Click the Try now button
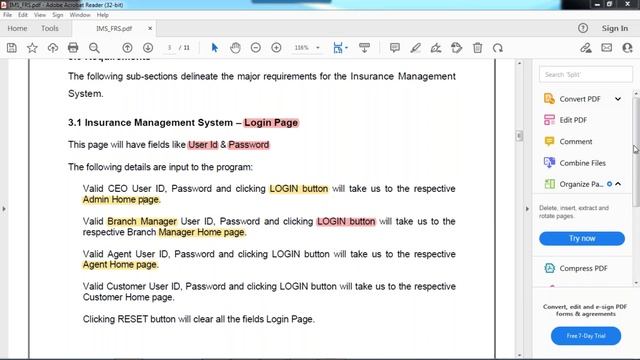This screenshot has height=360, width=640. 582,238
